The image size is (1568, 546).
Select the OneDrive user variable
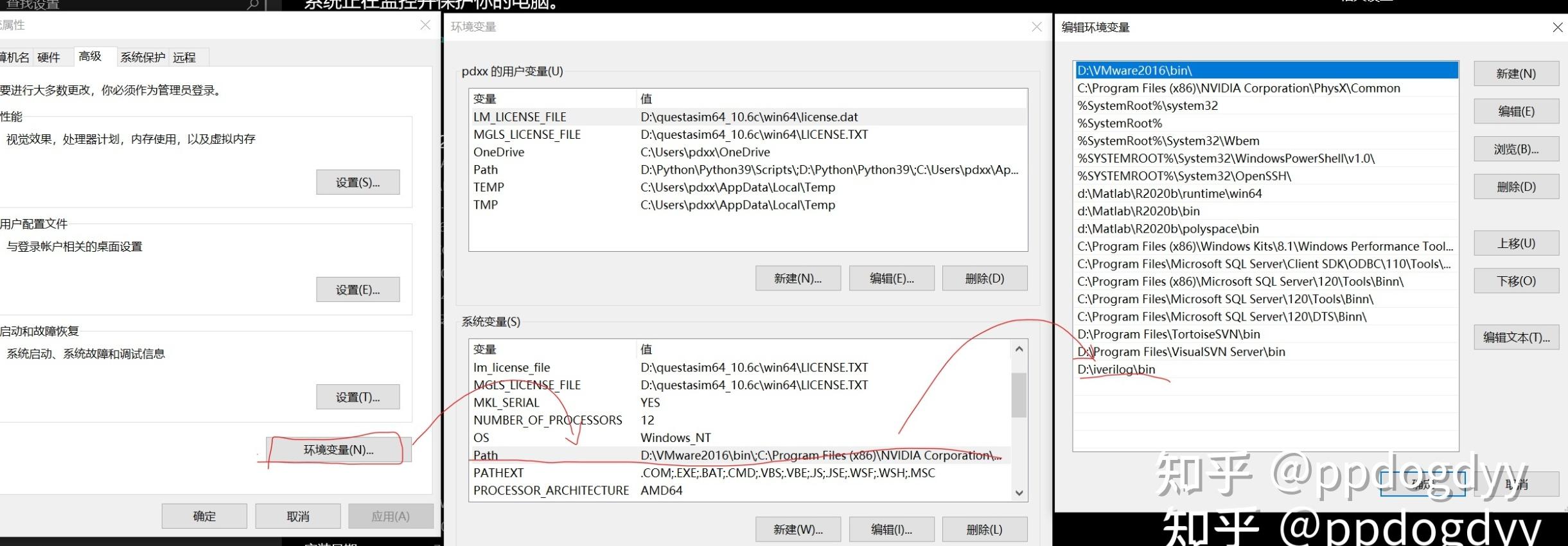[748, 152]
